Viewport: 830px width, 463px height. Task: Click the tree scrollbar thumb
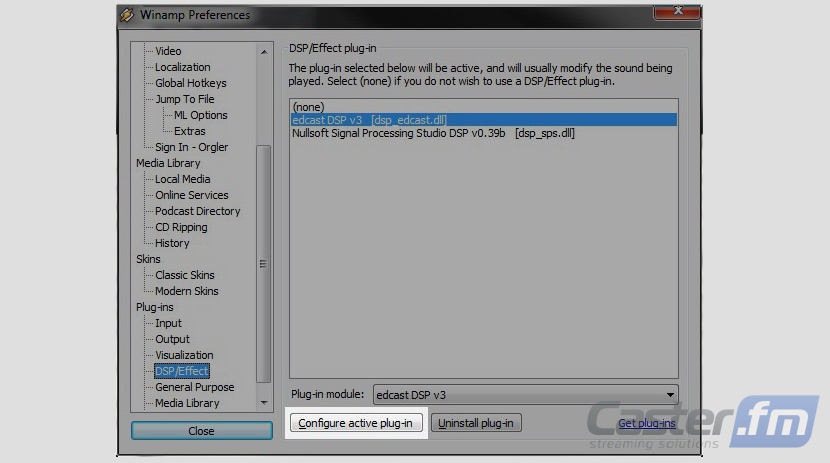pos(264,264)
